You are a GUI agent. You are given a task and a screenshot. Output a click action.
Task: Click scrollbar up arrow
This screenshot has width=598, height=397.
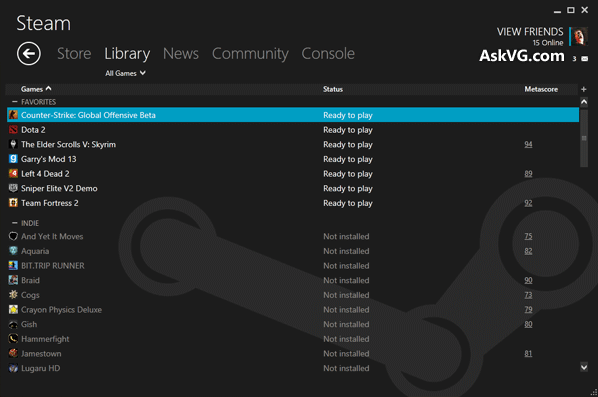tap(584, 102)
